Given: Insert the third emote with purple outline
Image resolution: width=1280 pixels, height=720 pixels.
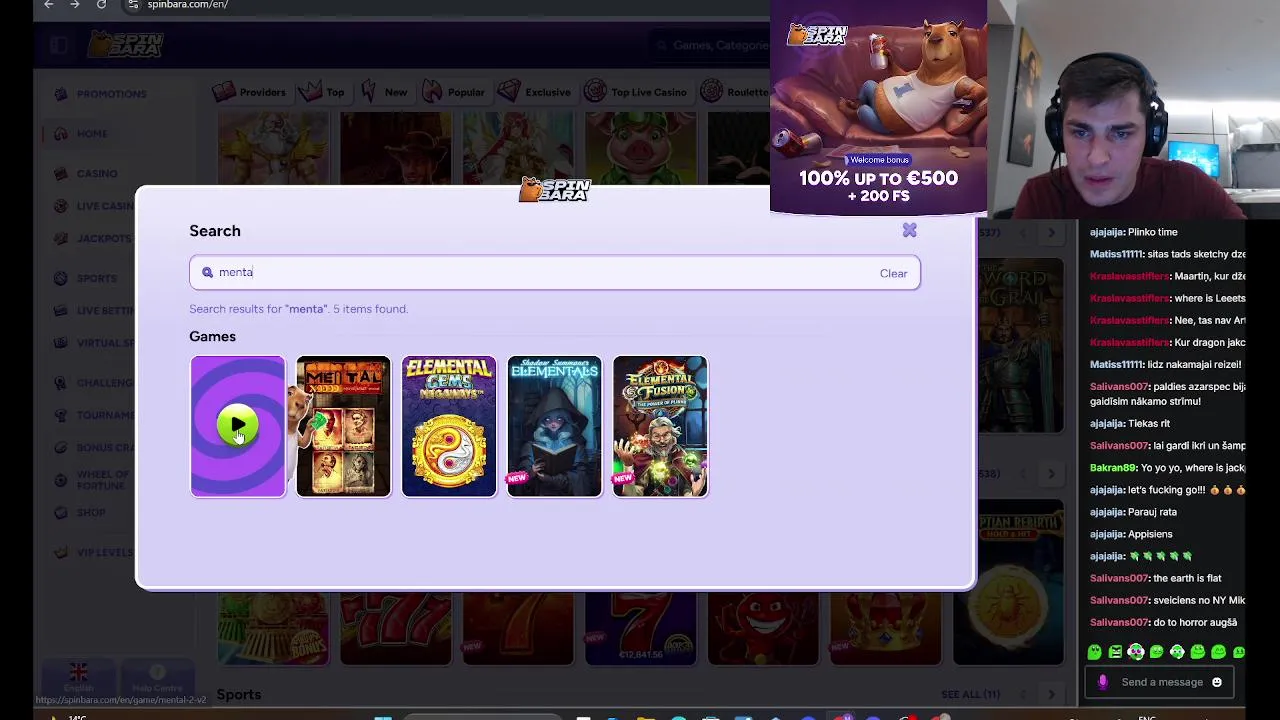Looking at the screenshot, I should pos(1136,652).
